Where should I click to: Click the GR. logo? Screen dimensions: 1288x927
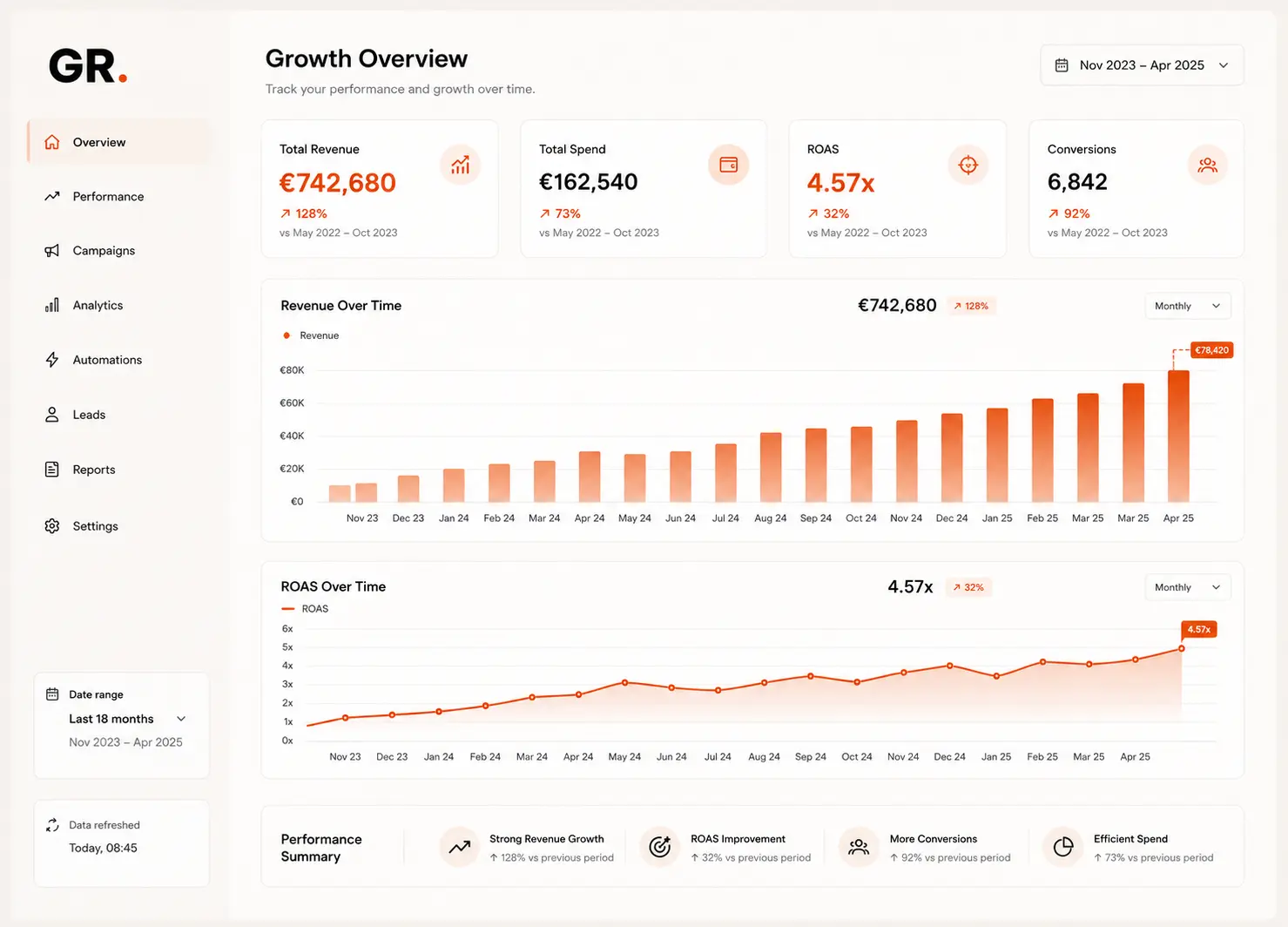[88, 66]
